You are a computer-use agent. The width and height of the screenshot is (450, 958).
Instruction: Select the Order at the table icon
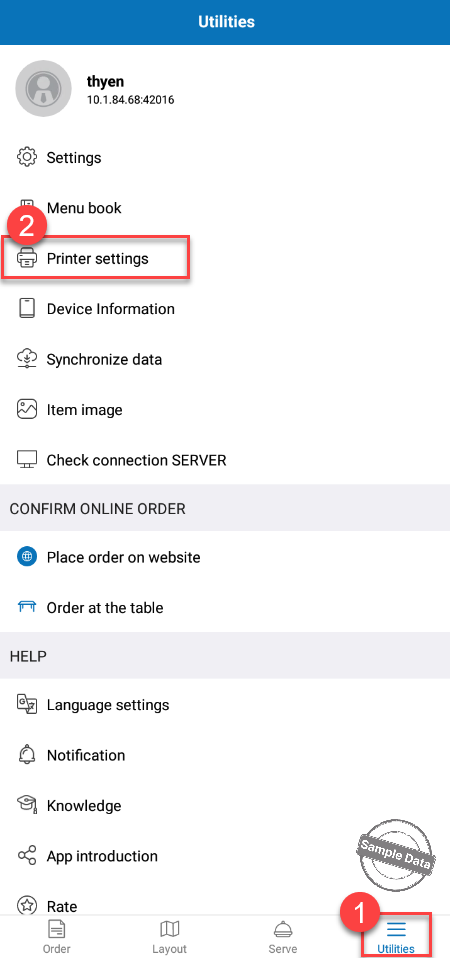click(x=27, y=607)
